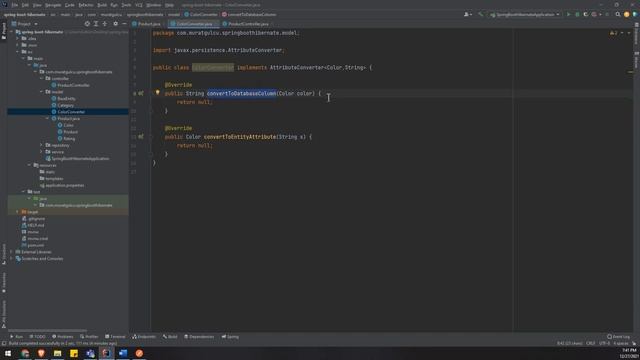
Task: Expand the service package
Action: tap(41, 152)
